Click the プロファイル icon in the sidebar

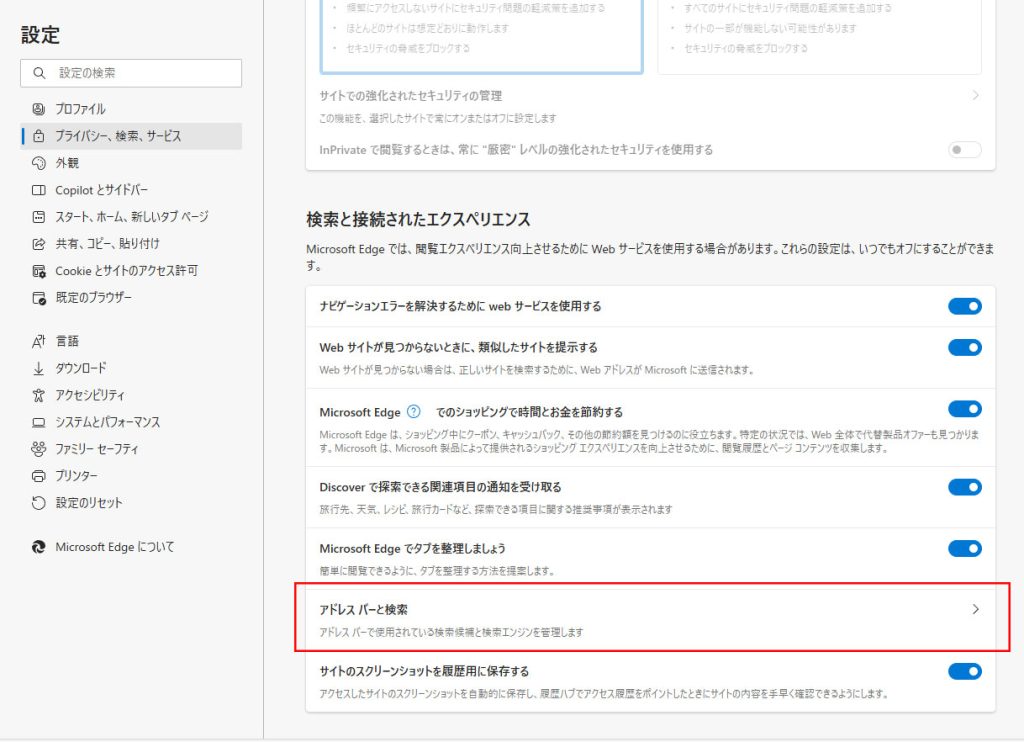click(x=39, y=109)
